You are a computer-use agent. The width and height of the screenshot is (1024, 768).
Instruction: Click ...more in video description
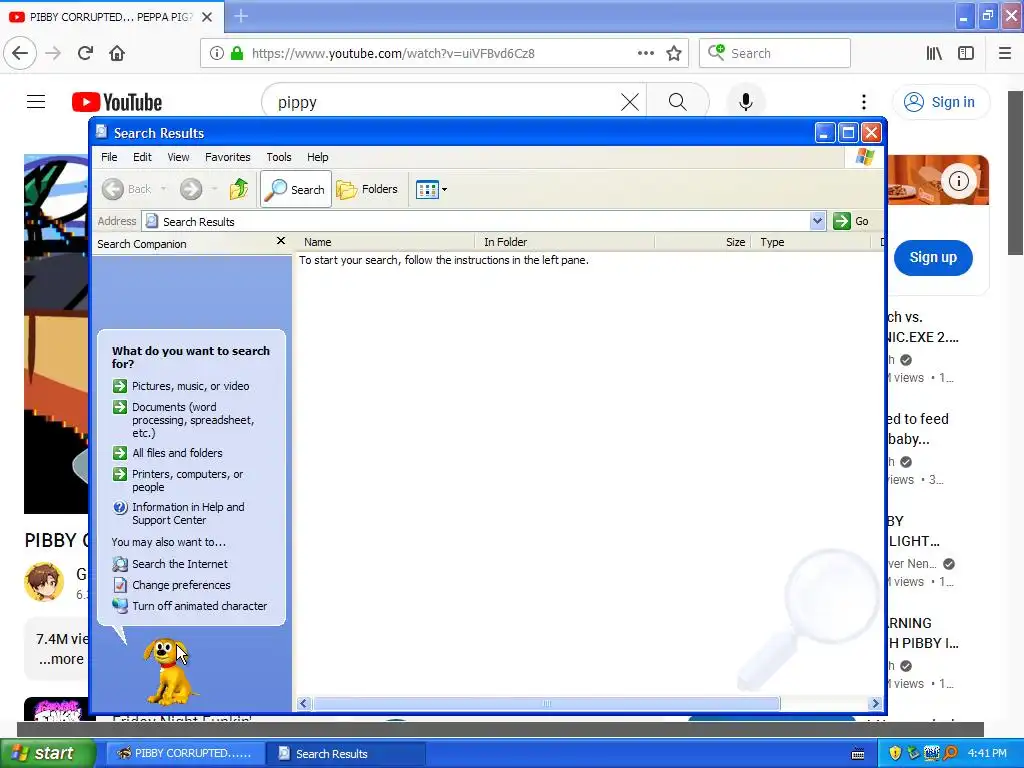coord(61,659)
